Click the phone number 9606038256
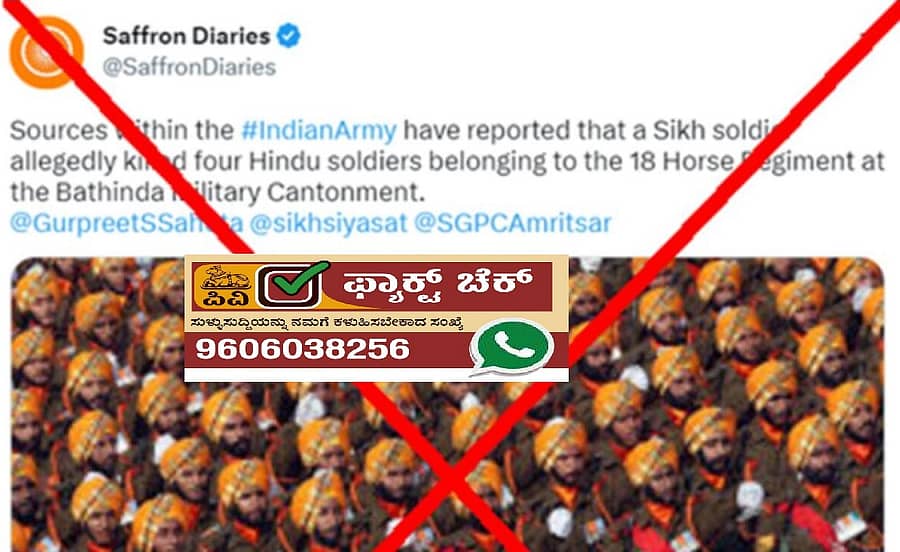This screenshot has height=552, width=900. click(x=302, y=349)
